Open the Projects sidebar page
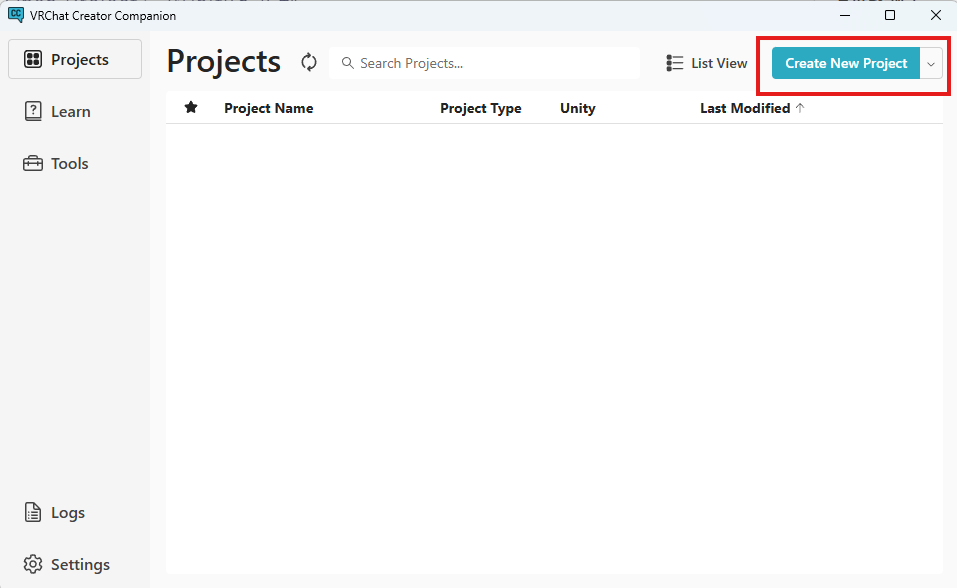Image resolution: width=957 pixels, height=588 pixels. click(75, 59)
